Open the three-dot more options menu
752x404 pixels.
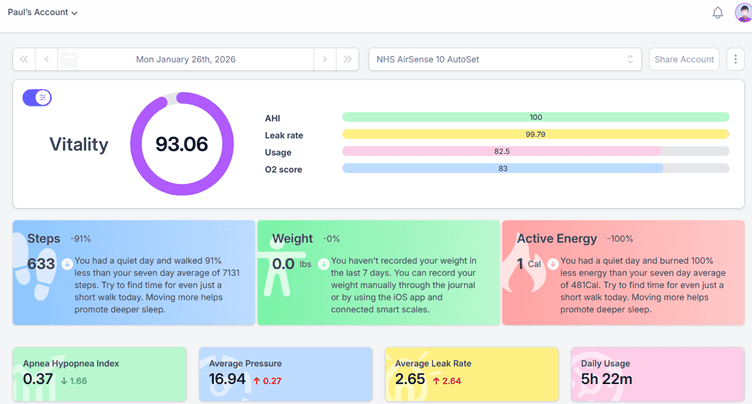click(736, 59)
